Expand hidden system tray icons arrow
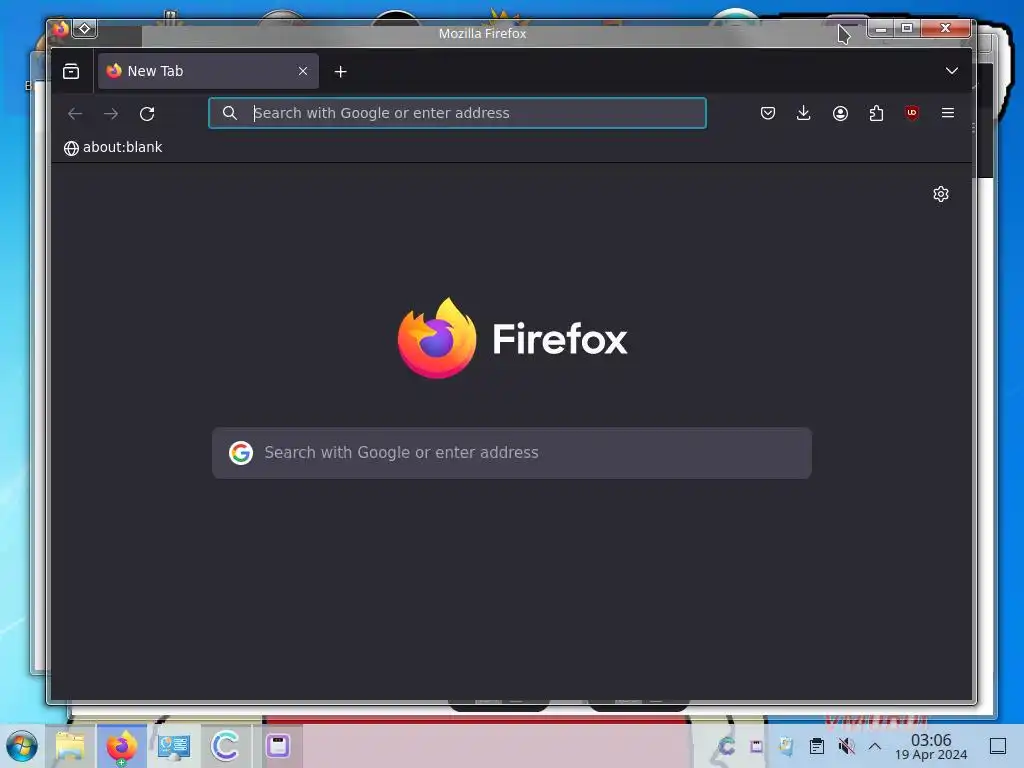The width and height of the screenshot is (1024, 768). coord(875,746)
